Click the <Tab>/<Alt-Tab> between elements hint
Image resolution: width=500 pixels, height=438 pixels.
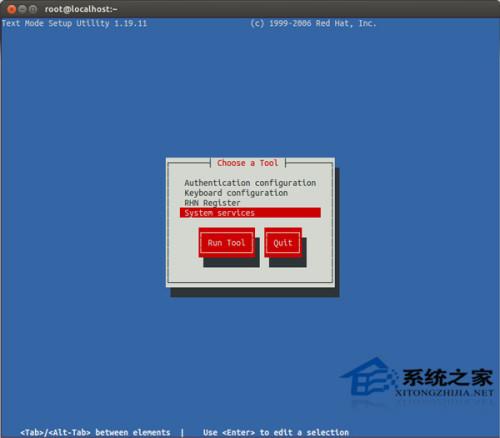pos(95,432)
